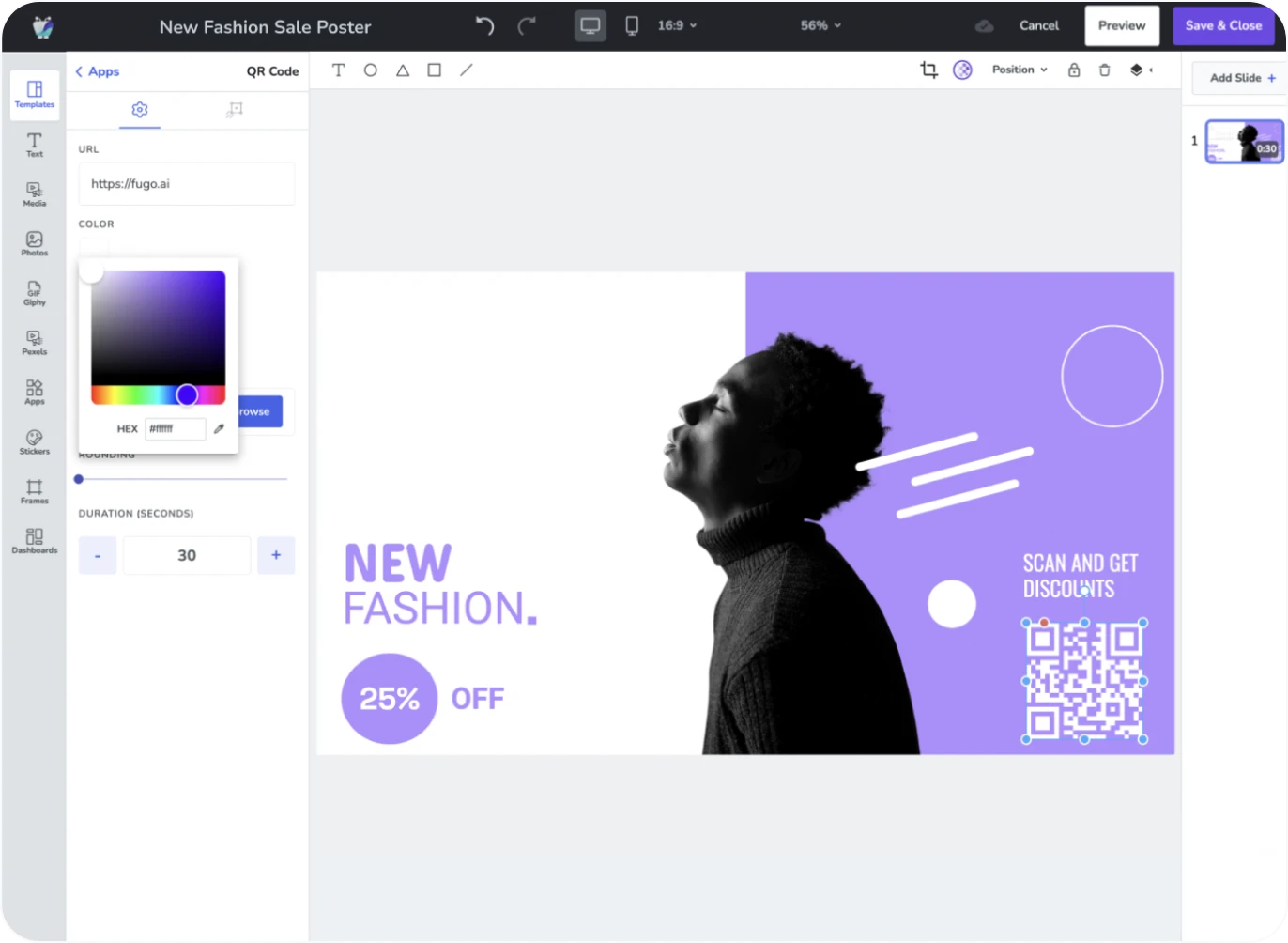Image resolution: width=1288 pixels, height=943 pixels.
Task: Open the Apps sidebar panel
Action: pos(35,393)
